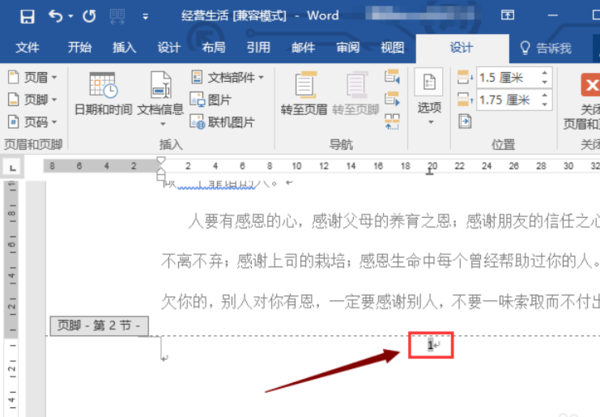The width and height of the screenshot is (600, 417).
Task: Toggle link to previous header icon
Action: 392,122
